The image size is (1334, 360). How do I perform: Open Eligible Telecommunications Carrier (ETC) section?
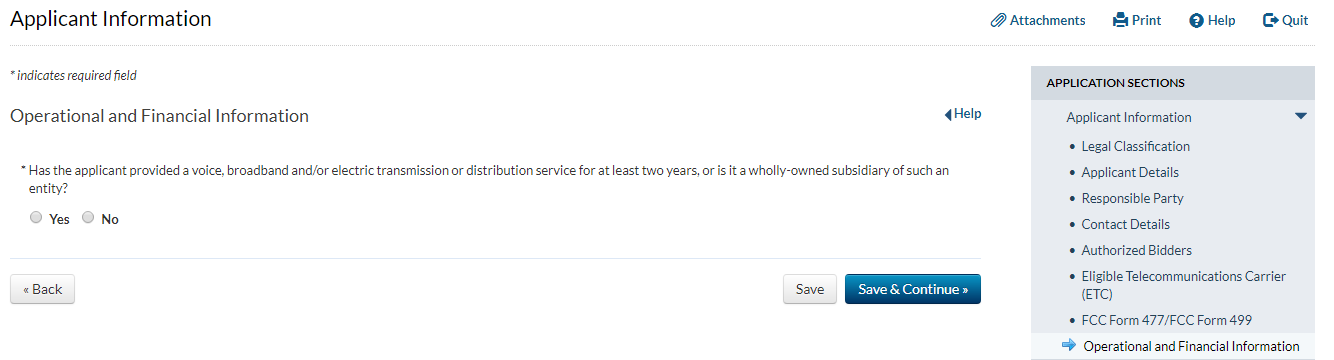click(x=1183, y=285)
